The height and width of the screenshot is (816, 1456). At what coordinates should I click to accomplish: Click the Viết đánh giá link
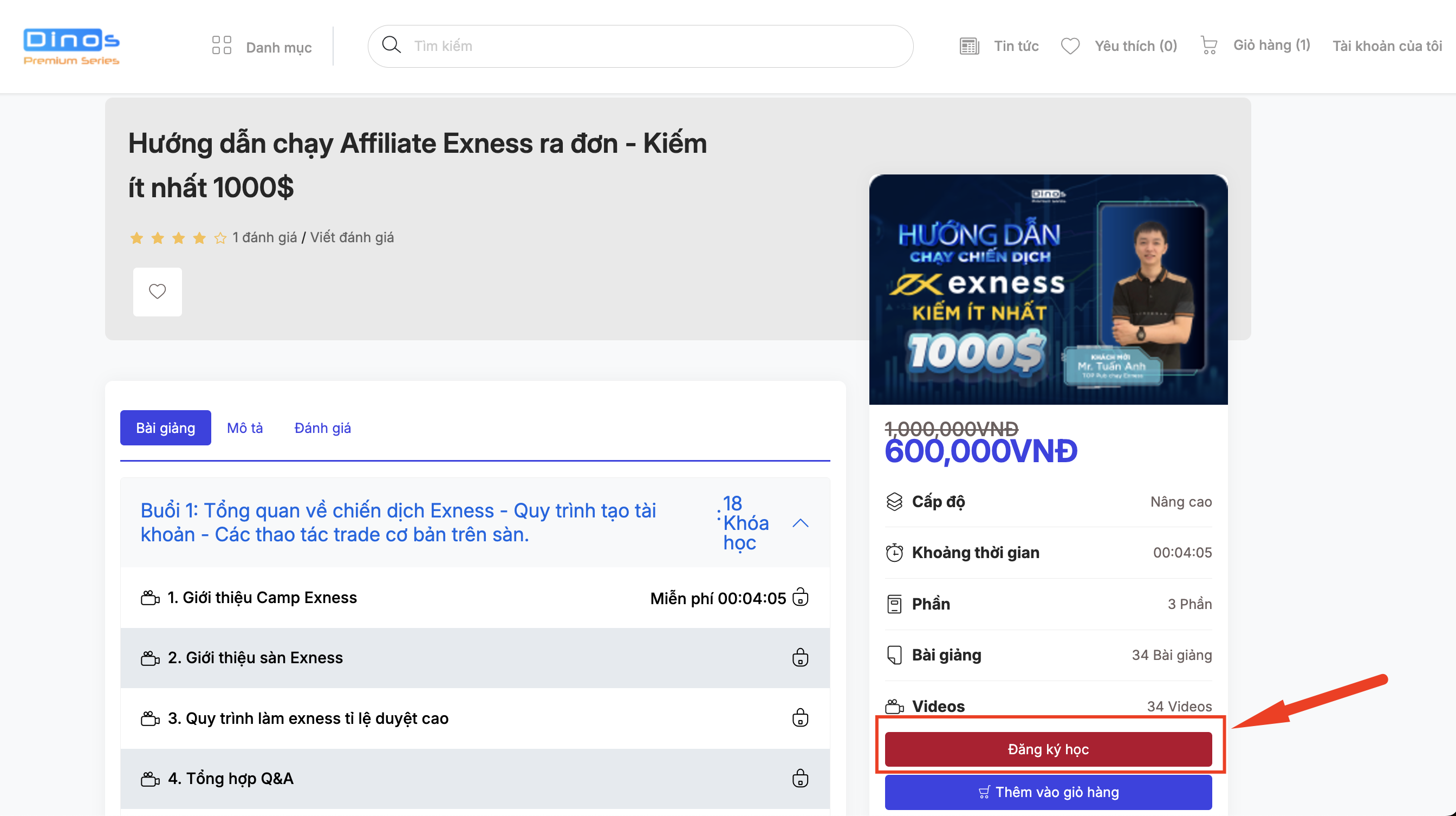pyautogui.click(x=352, y=237)
